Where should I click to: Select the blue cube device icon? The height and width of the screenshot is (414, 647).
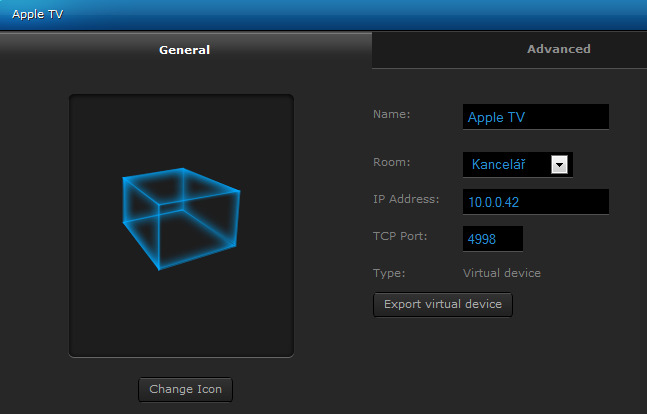tap(181, 219)
